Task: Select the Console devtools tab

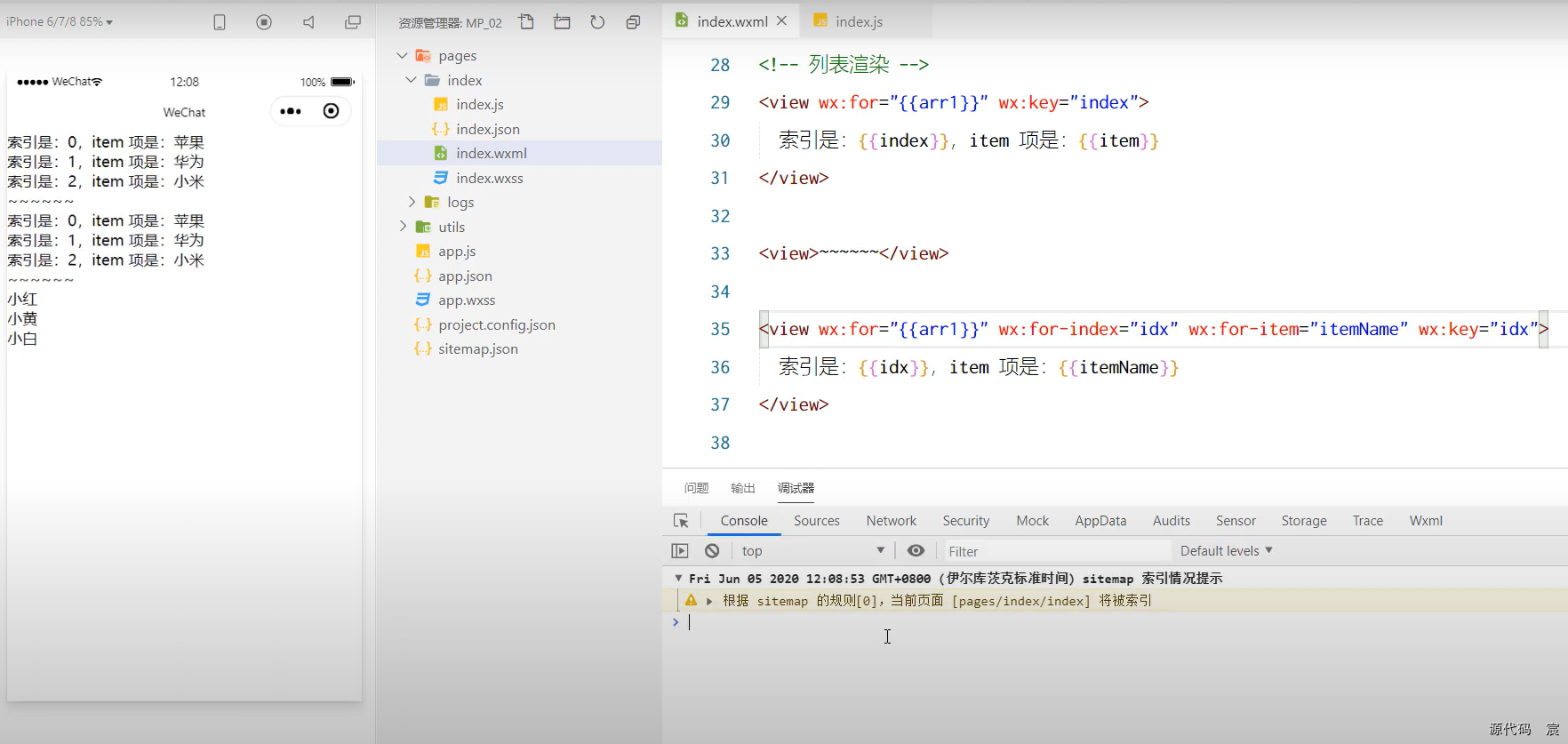Action: tap(744, 521)
